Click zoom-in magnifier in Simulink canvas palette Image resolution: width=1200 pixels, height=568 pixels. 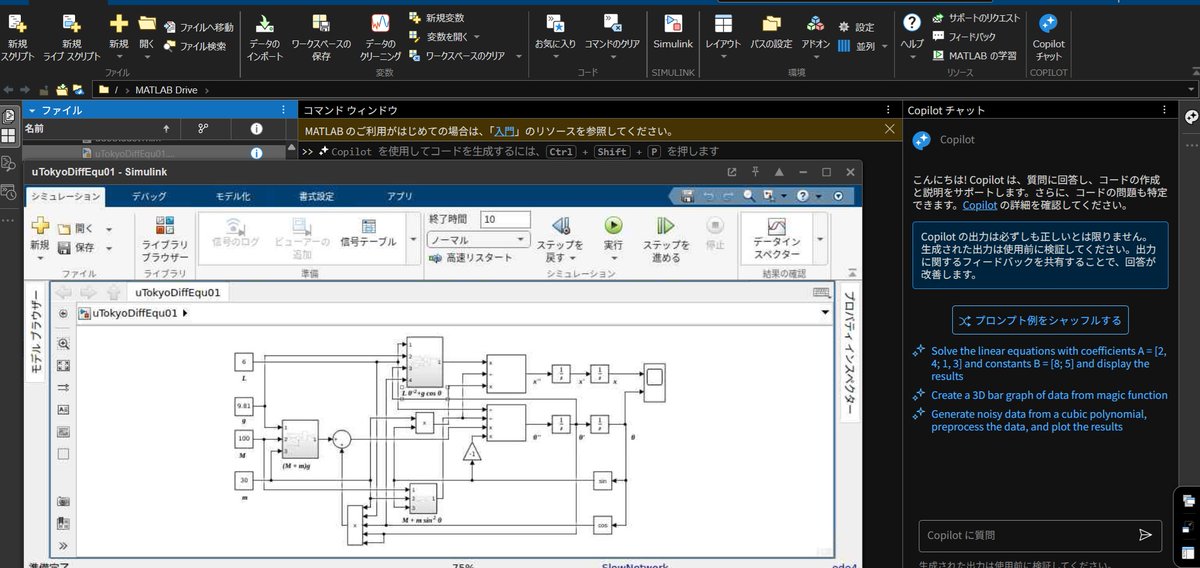64,344
